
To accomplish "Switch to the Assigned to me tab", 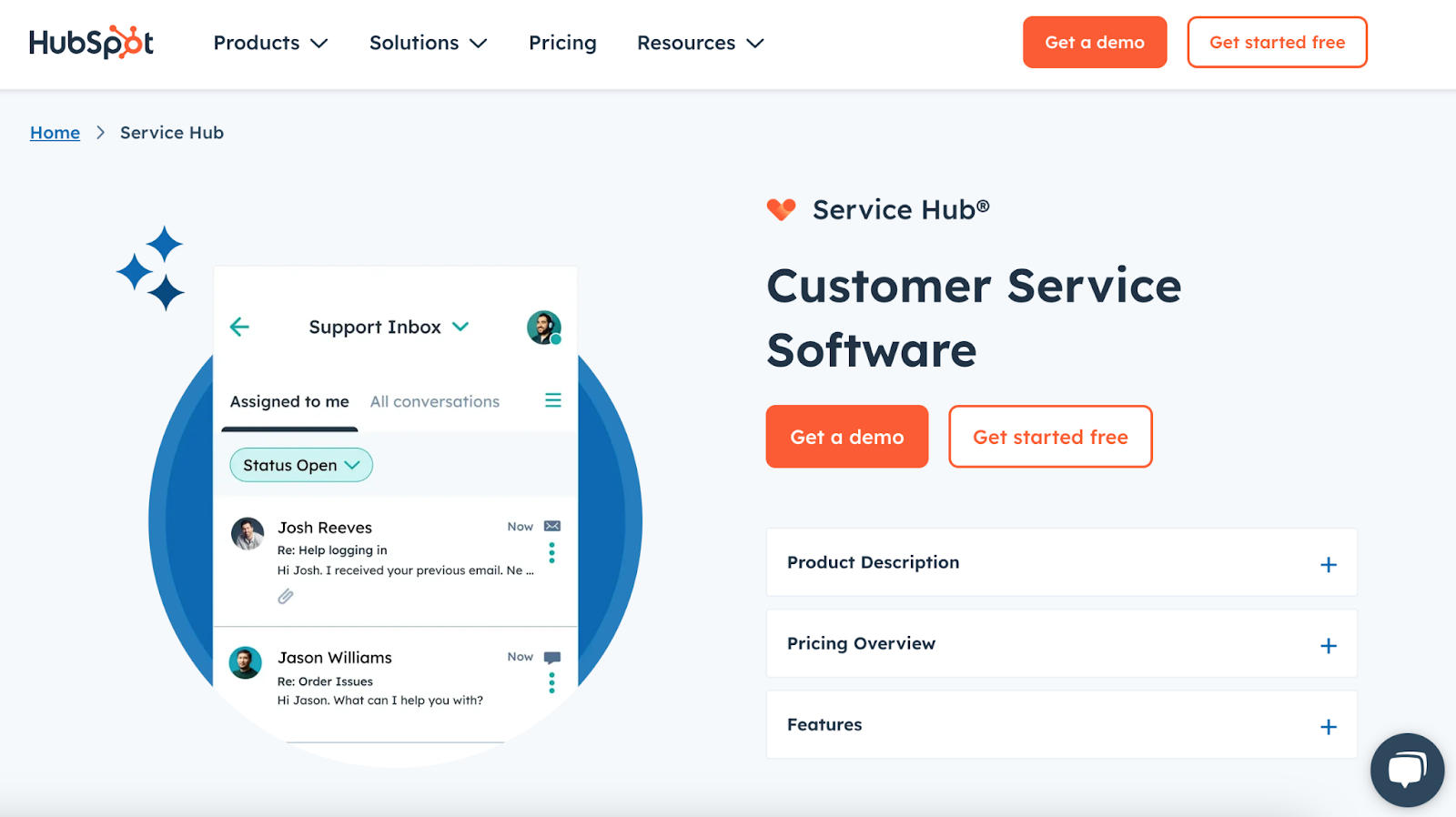I will point(289,401).
